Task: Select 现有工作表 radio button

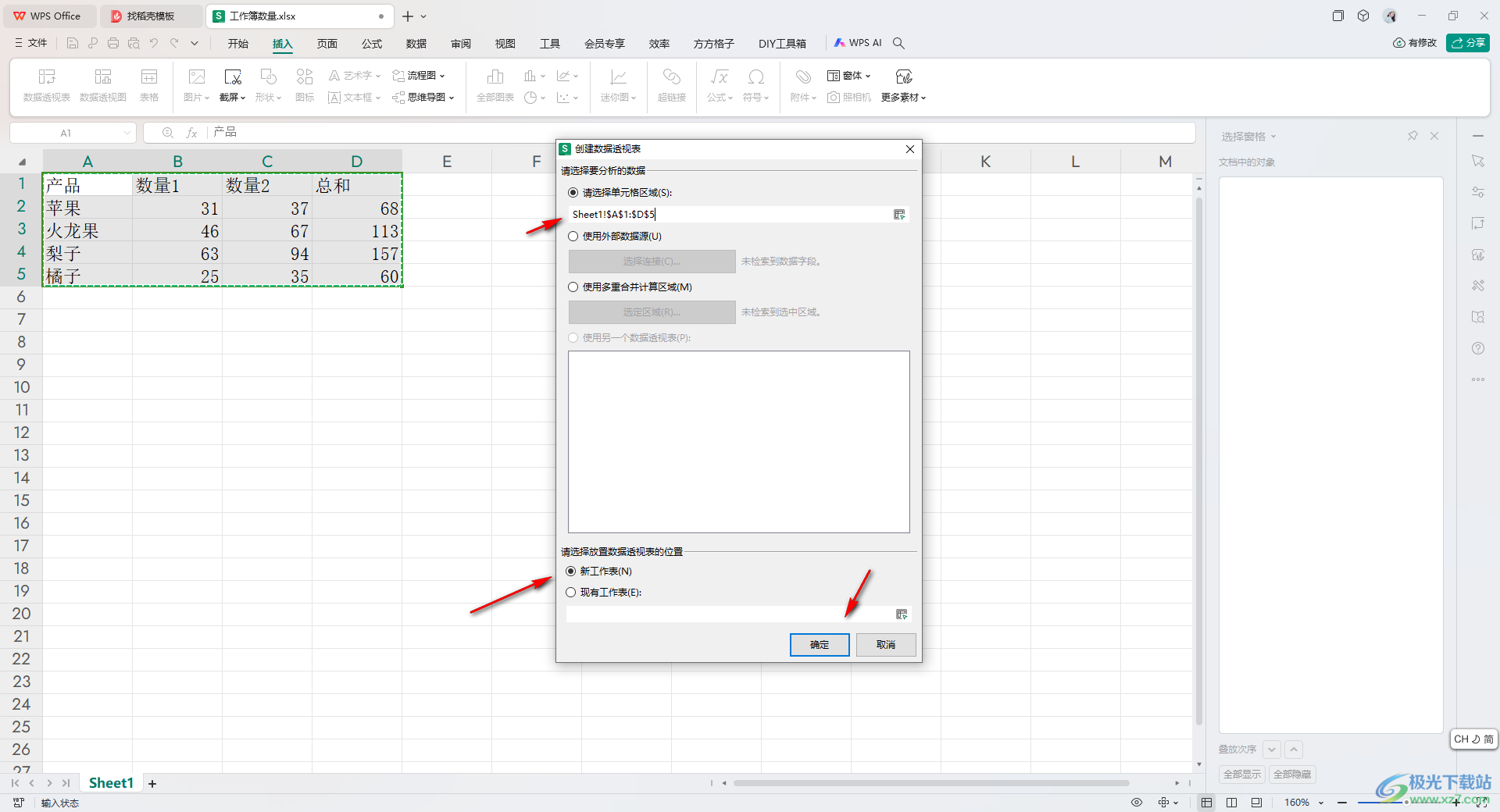Action: click(571, 593)
